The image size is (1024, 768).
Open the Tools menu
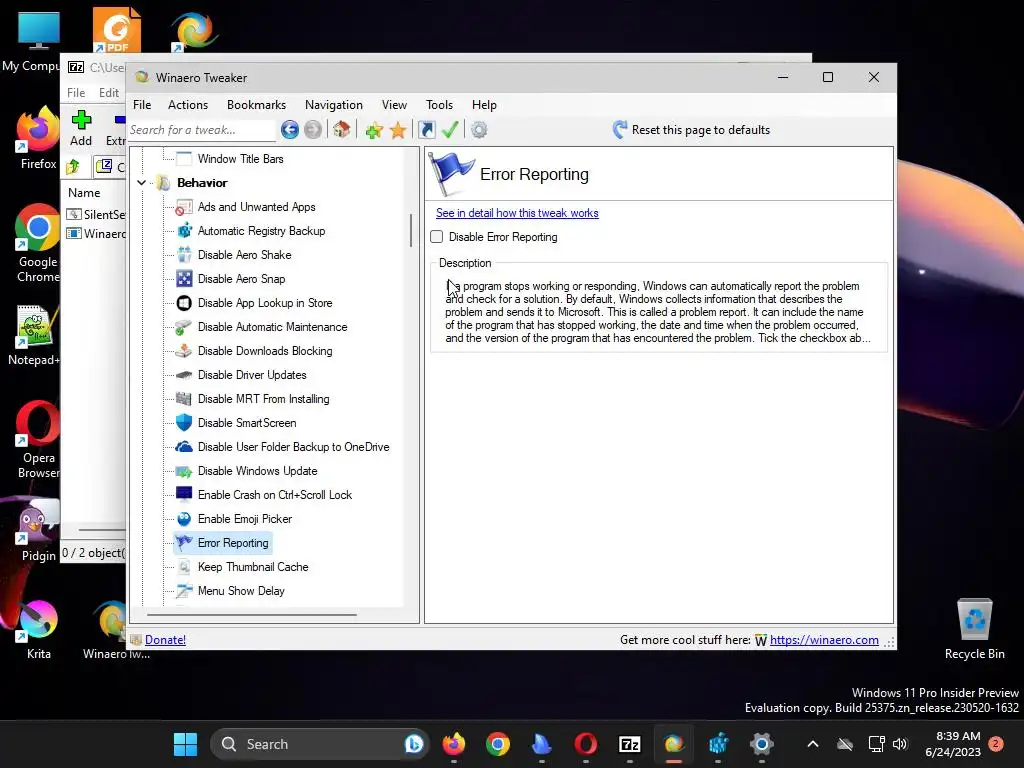pos(440,104)
